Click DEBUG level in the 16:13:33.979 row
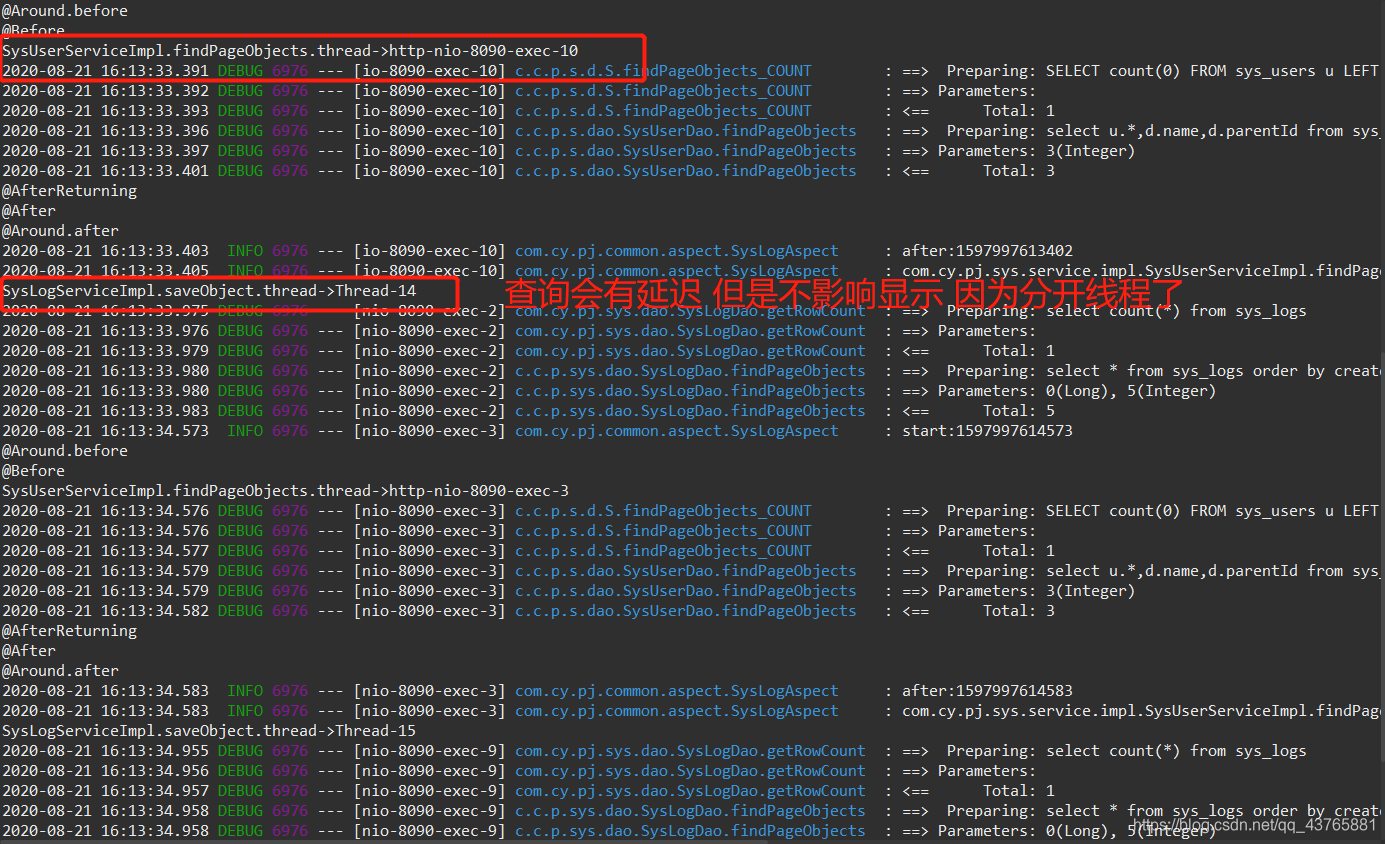This screenshot has height=844, width=1385. [x=241, y=351]
